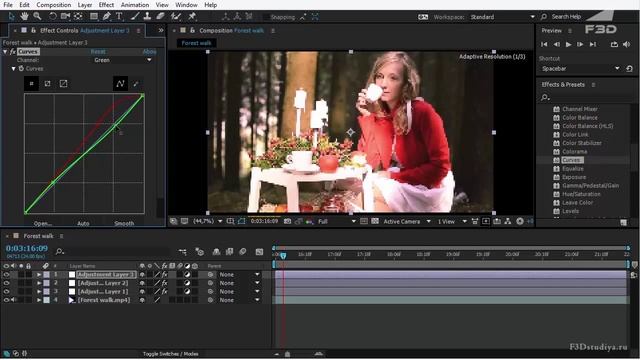Click the take snapshot camera icon
This screenshot has width=640, height=360.
[x=287, y=221]
